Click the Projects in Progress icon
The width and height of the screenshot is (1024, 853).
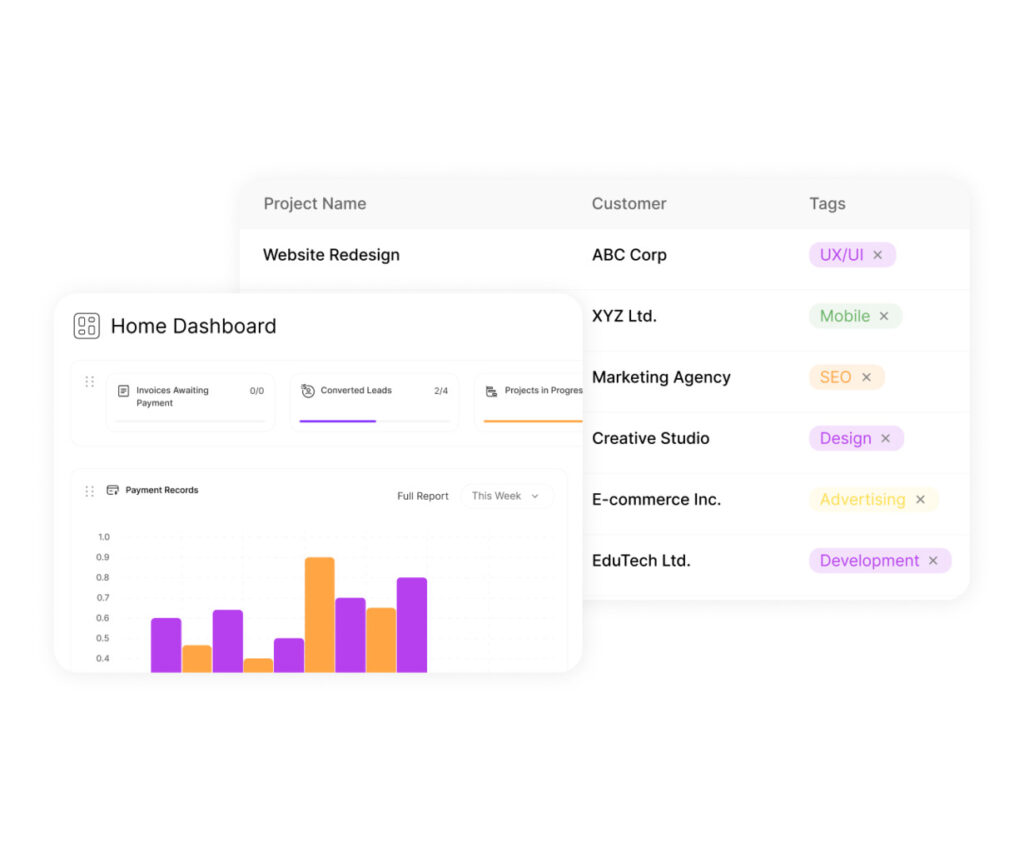click(491, 391)
